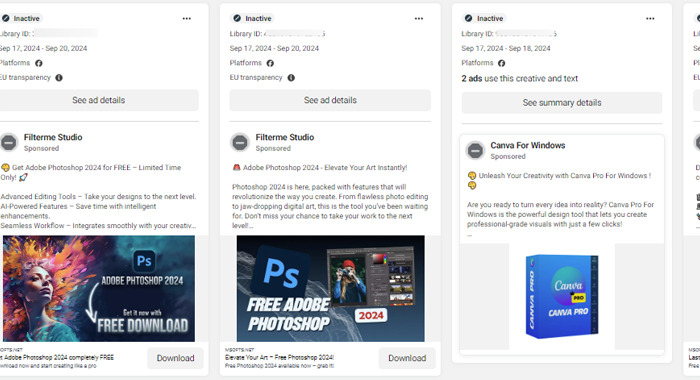Click 'Get Adobe Photoshop 2024 for FREE' text
This screenshot has height=380, width=700.
pos(71,167)
